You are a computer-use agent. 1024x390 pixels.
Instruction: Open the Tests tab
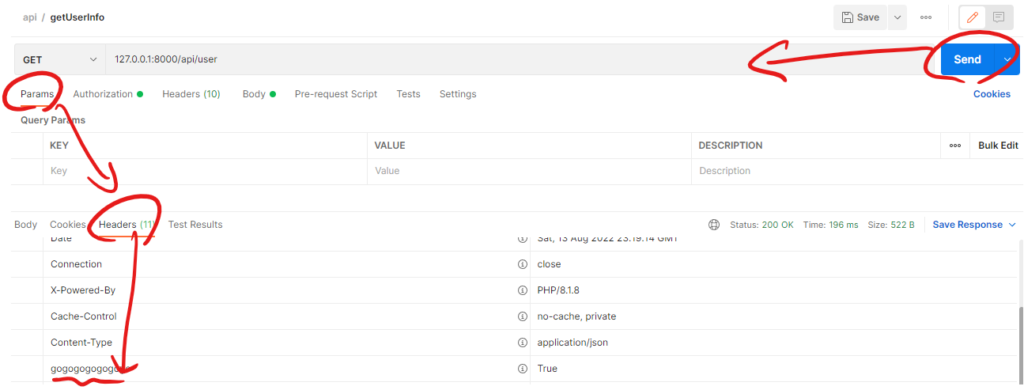click(408, 94)
